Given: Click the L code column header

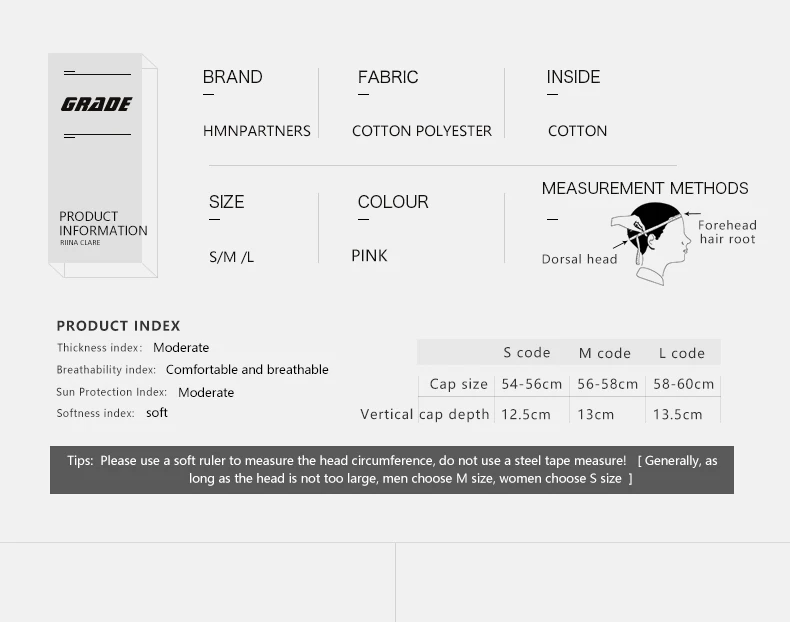Looking at the screenshot, I should [682, 353].
